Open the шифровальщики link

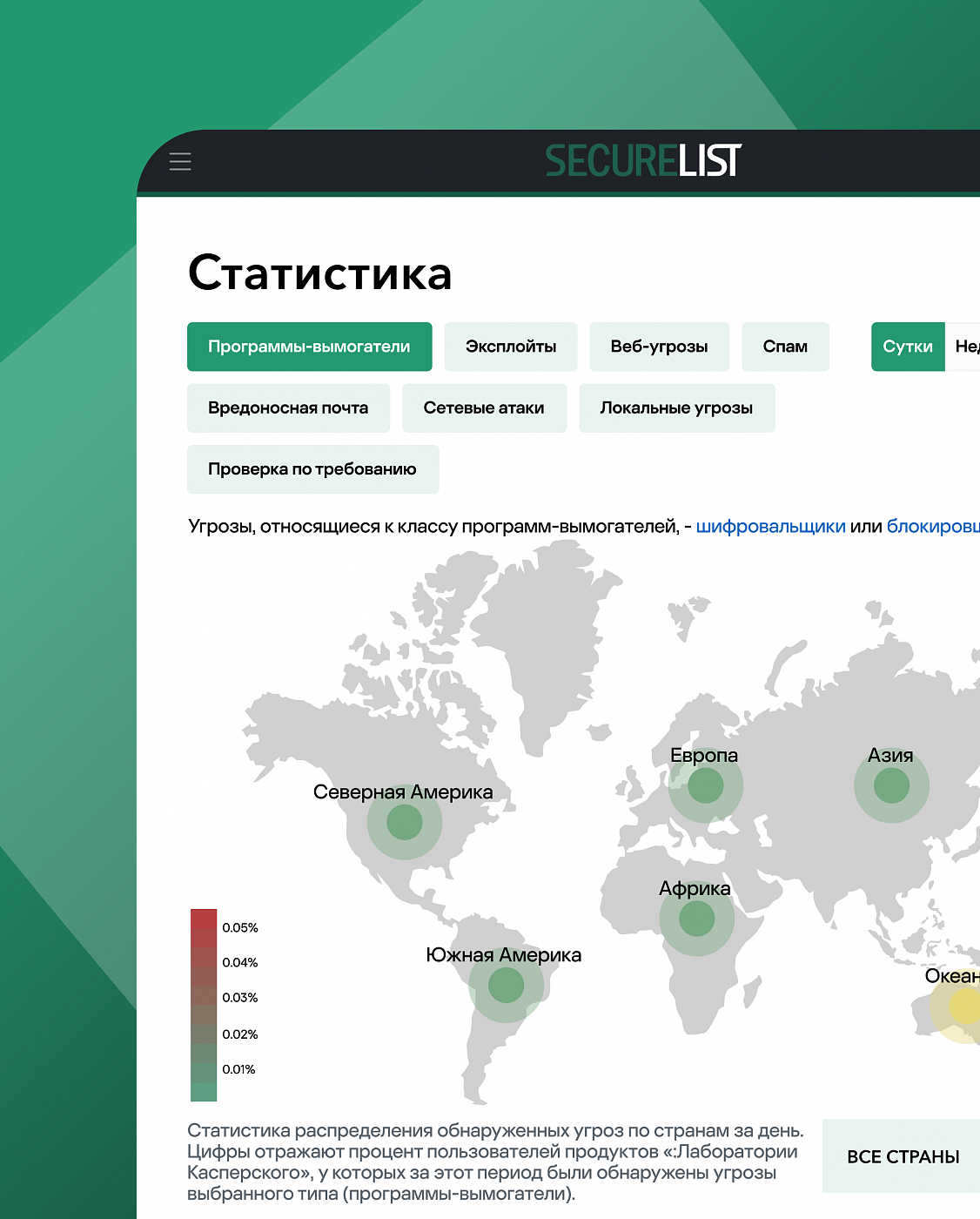(771, 527)
